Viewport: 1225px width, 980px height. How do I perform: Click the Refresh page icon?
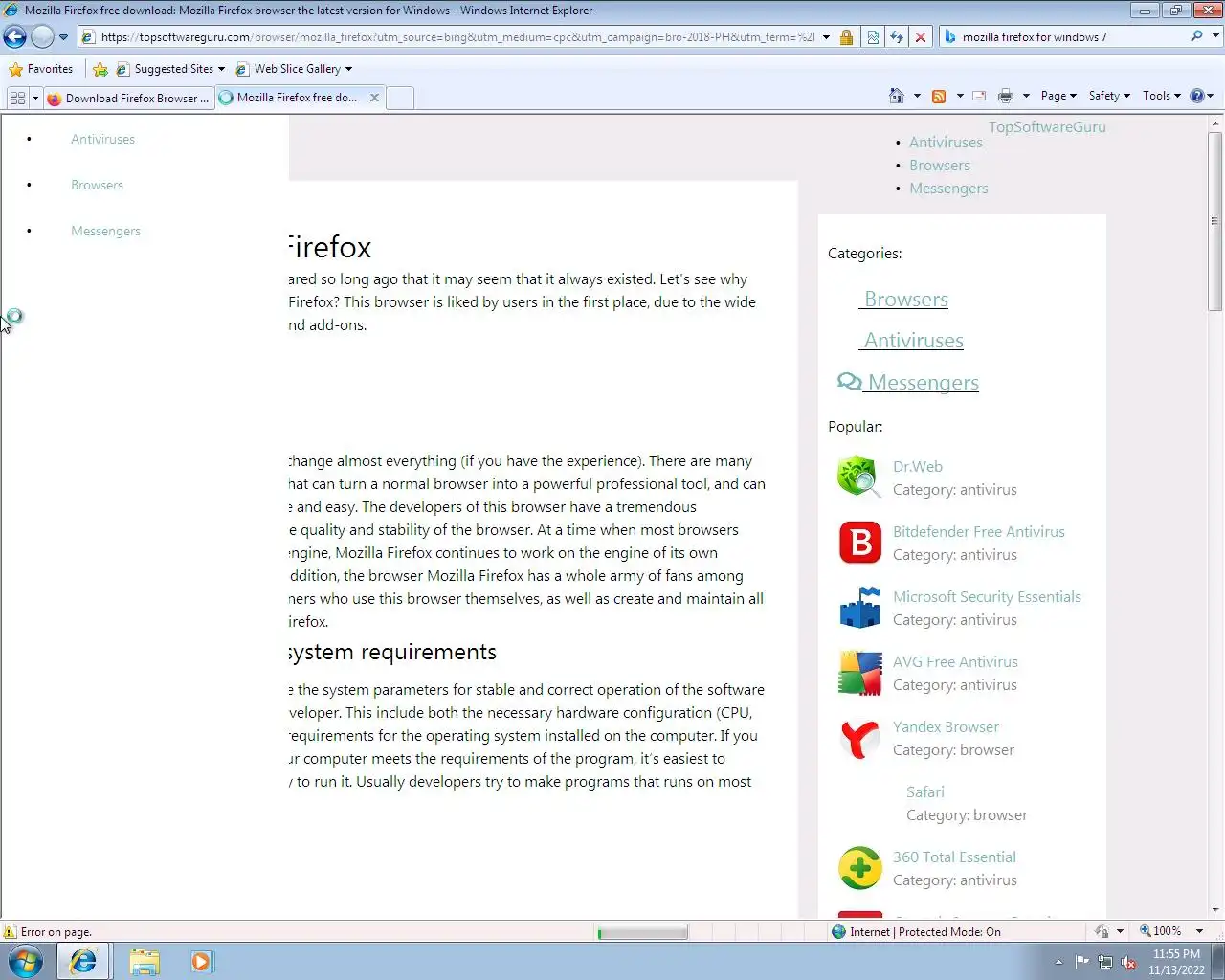pyautogui.click(x=897, y=37)
